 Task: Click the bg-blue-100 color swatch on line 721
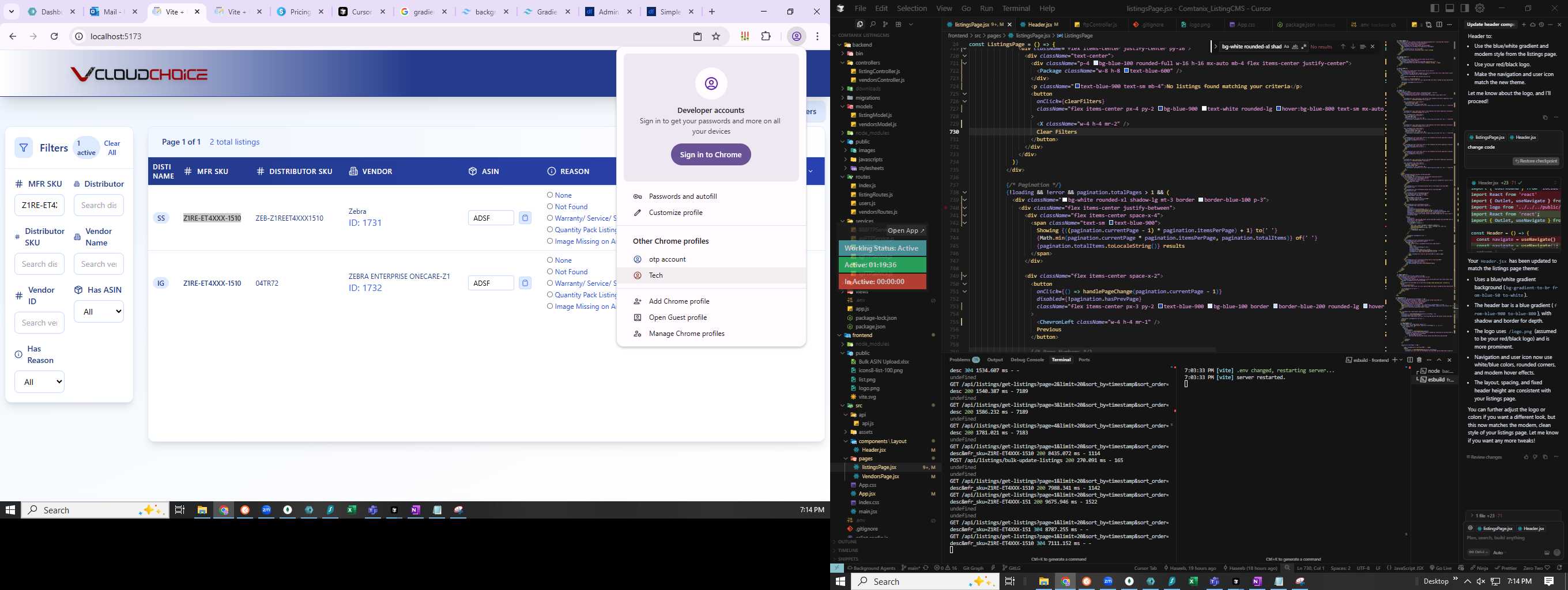pos(1096,63)
